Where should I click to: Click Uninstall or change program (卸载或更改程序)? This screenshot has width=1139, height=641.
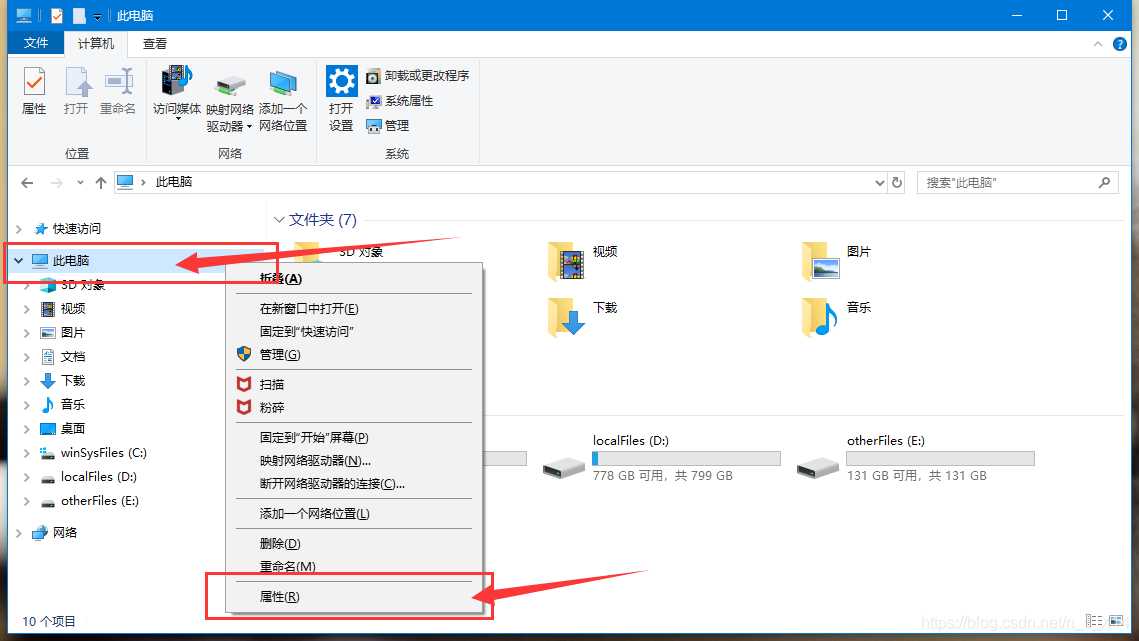click(x=418, y=76)
